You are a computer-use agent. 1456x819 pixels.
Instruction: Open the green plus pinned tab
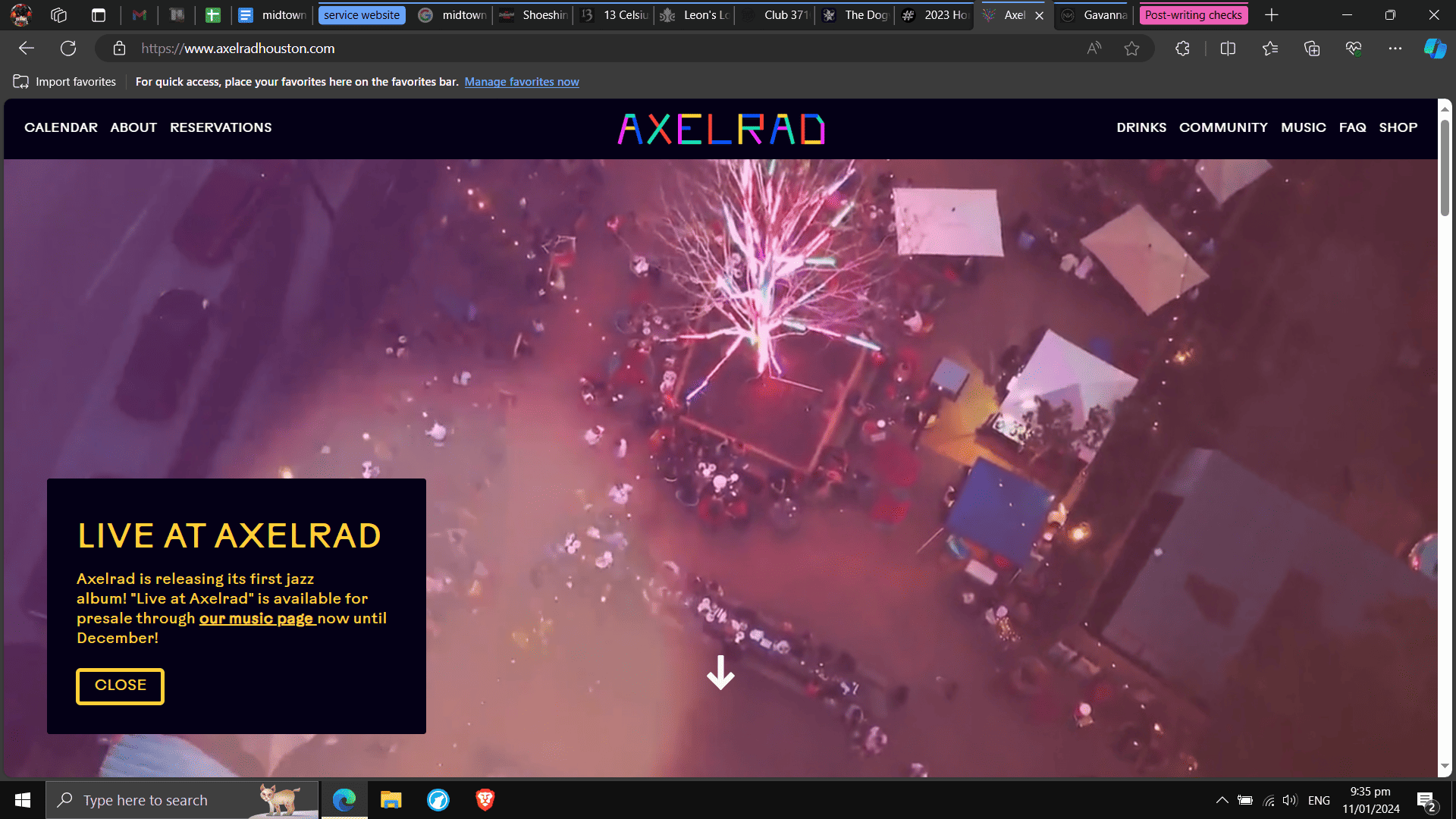(x=213, y=14)
